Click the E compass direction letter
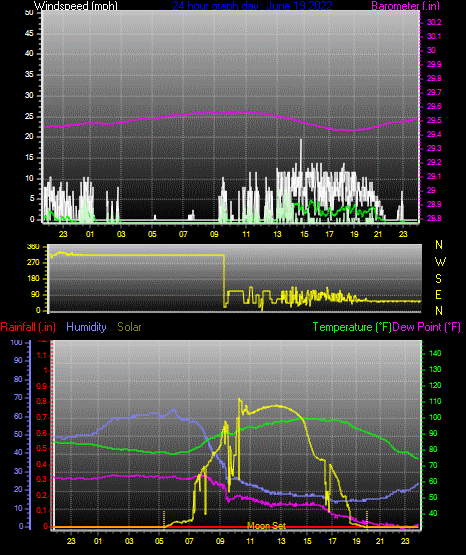Viewport: 466px width, 555px height. 438,295
